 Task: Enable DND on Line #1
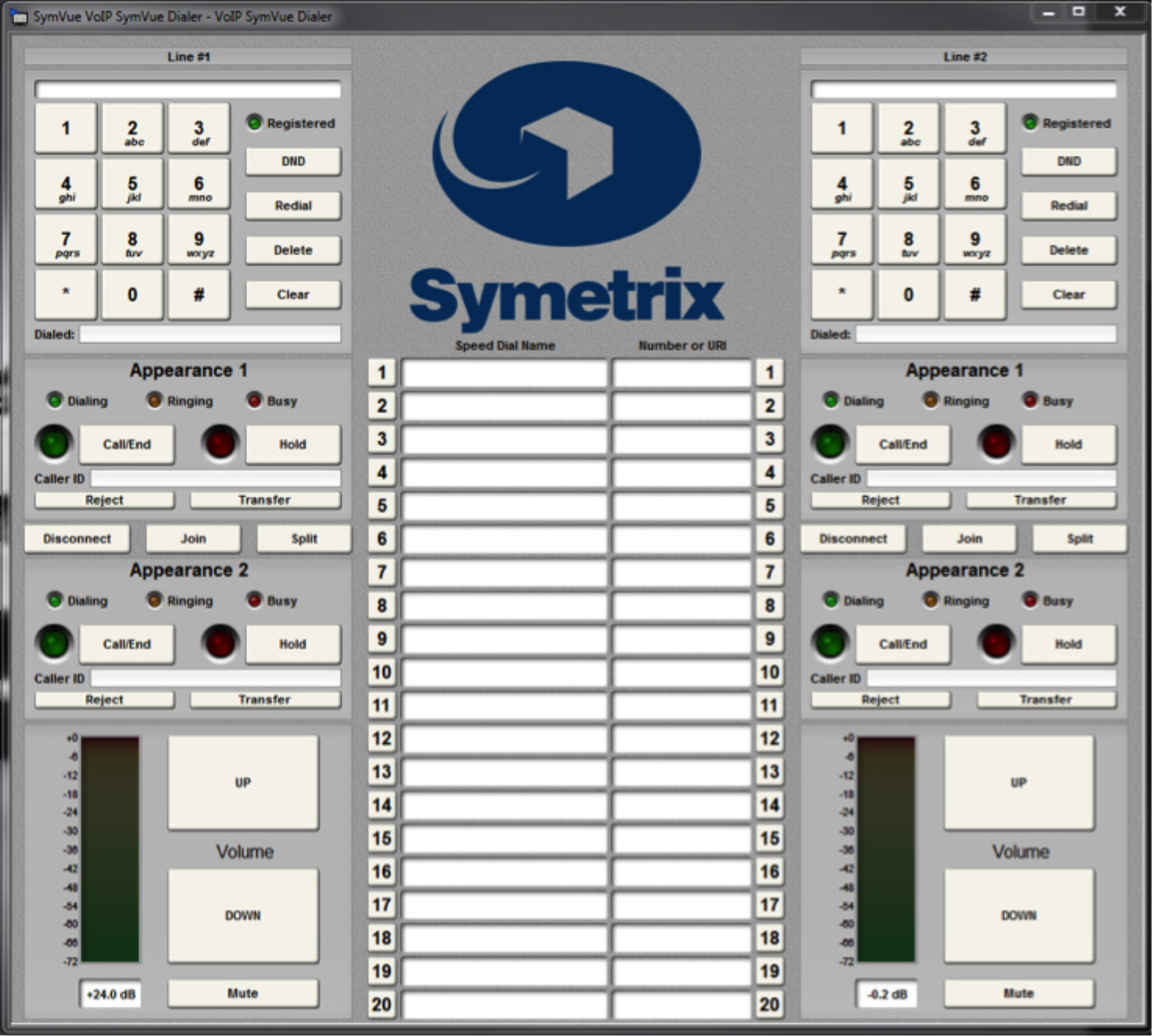[x=293, y=161]
